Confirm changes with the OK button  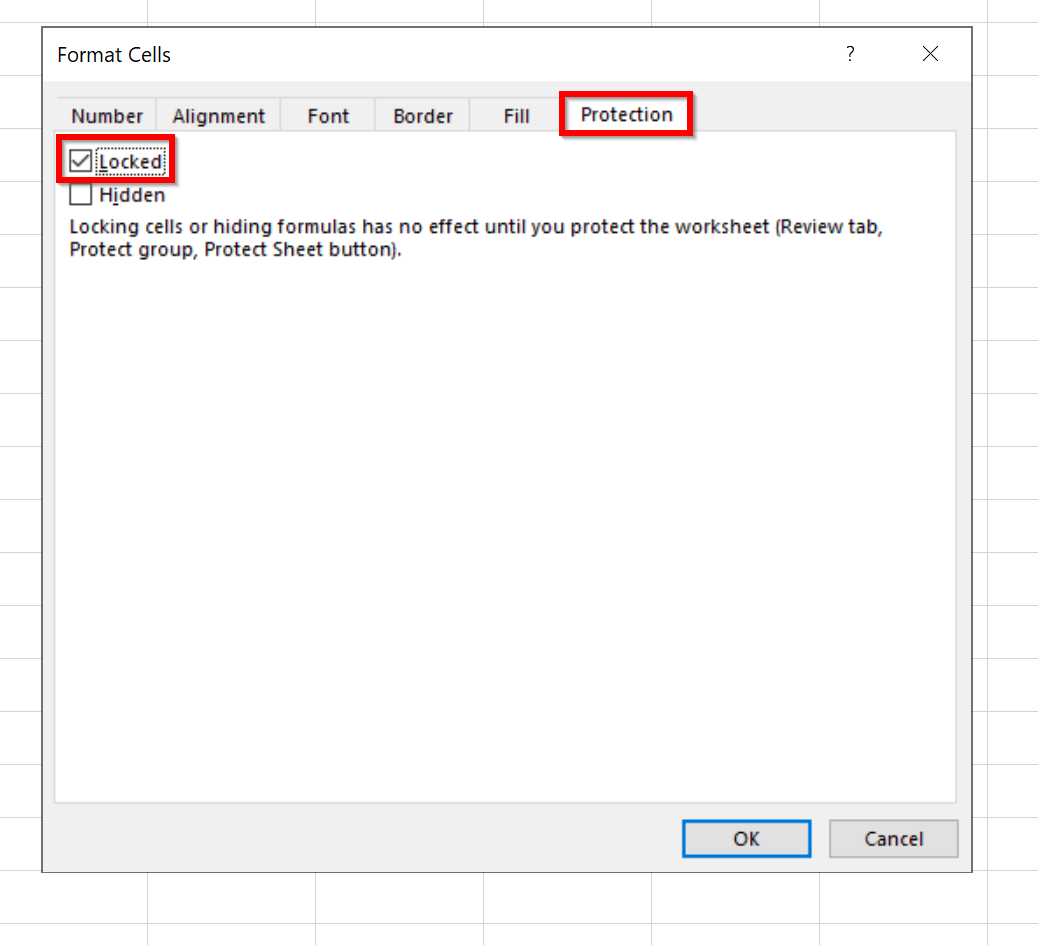(746, 838)
